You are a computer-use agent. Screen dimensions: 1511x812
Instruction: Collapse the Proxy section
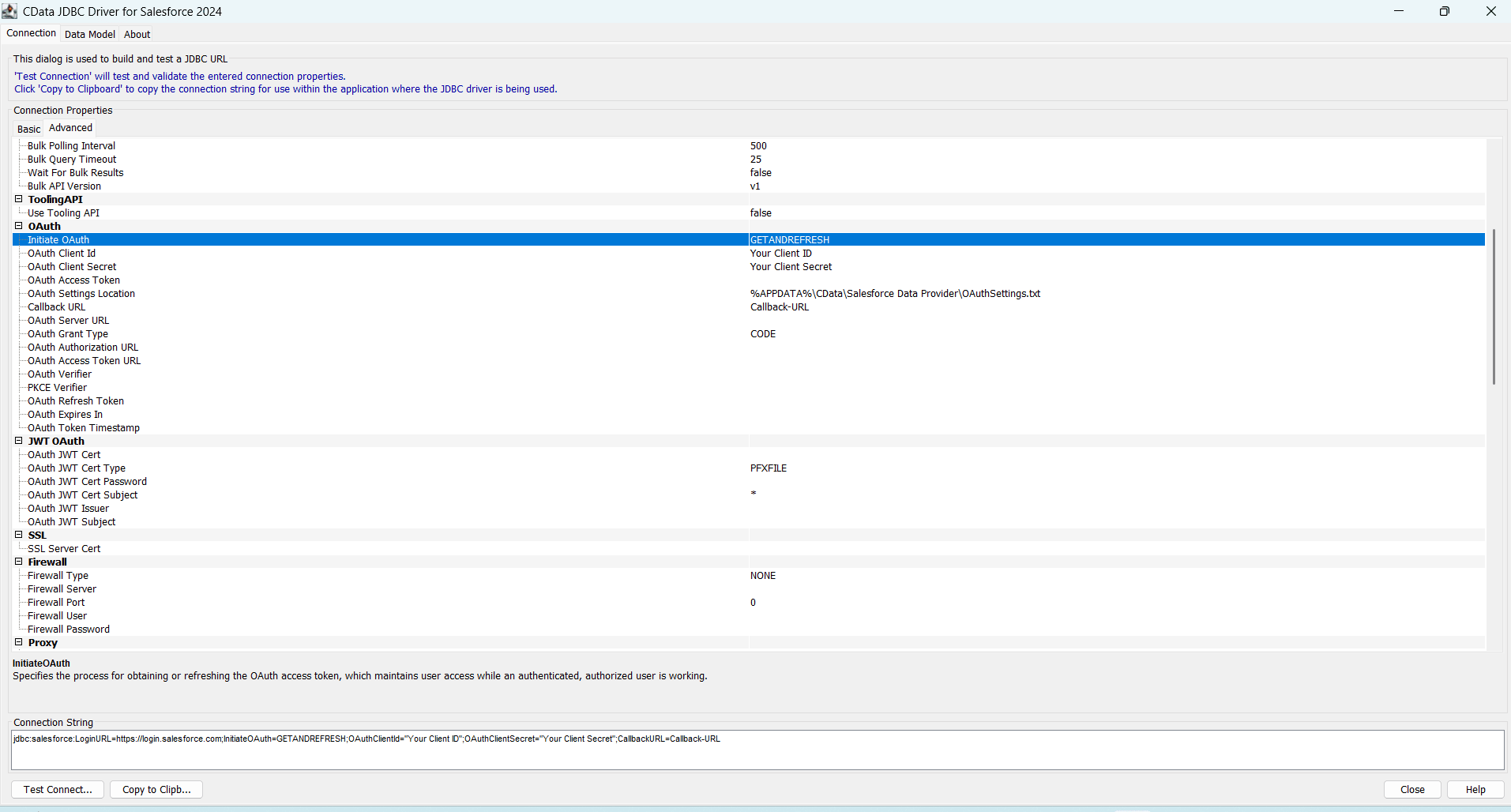(x=19, y=642)
